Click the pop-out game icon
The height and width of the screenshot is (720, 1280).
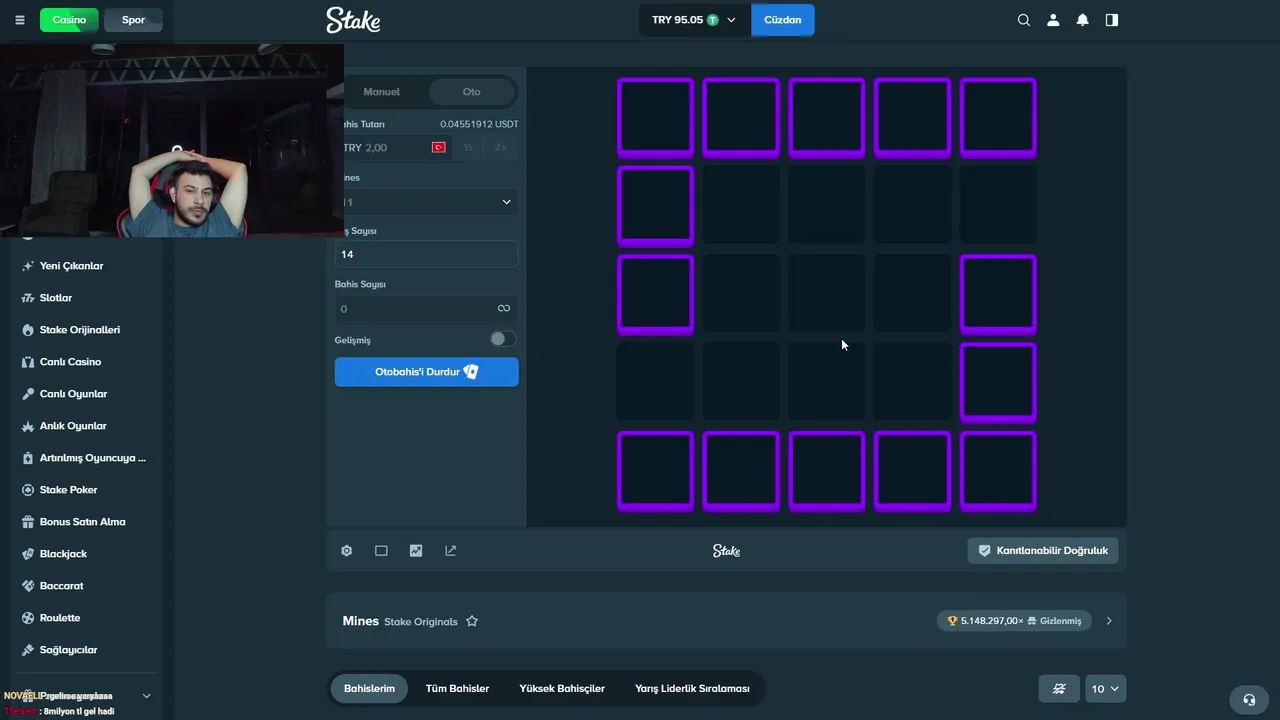(x=451, y=551)
